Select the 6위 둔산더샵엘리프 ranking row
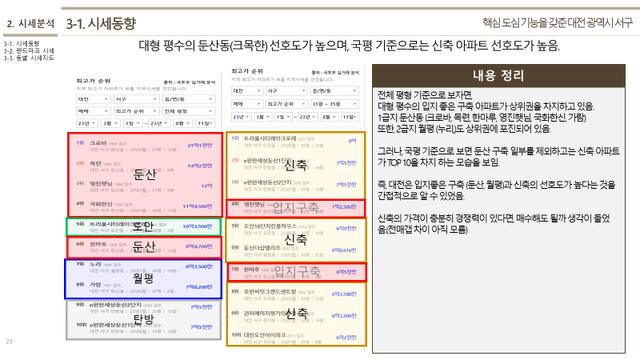Screen dimensions: 640x360 pyautogui.click(x=295, y=251)
